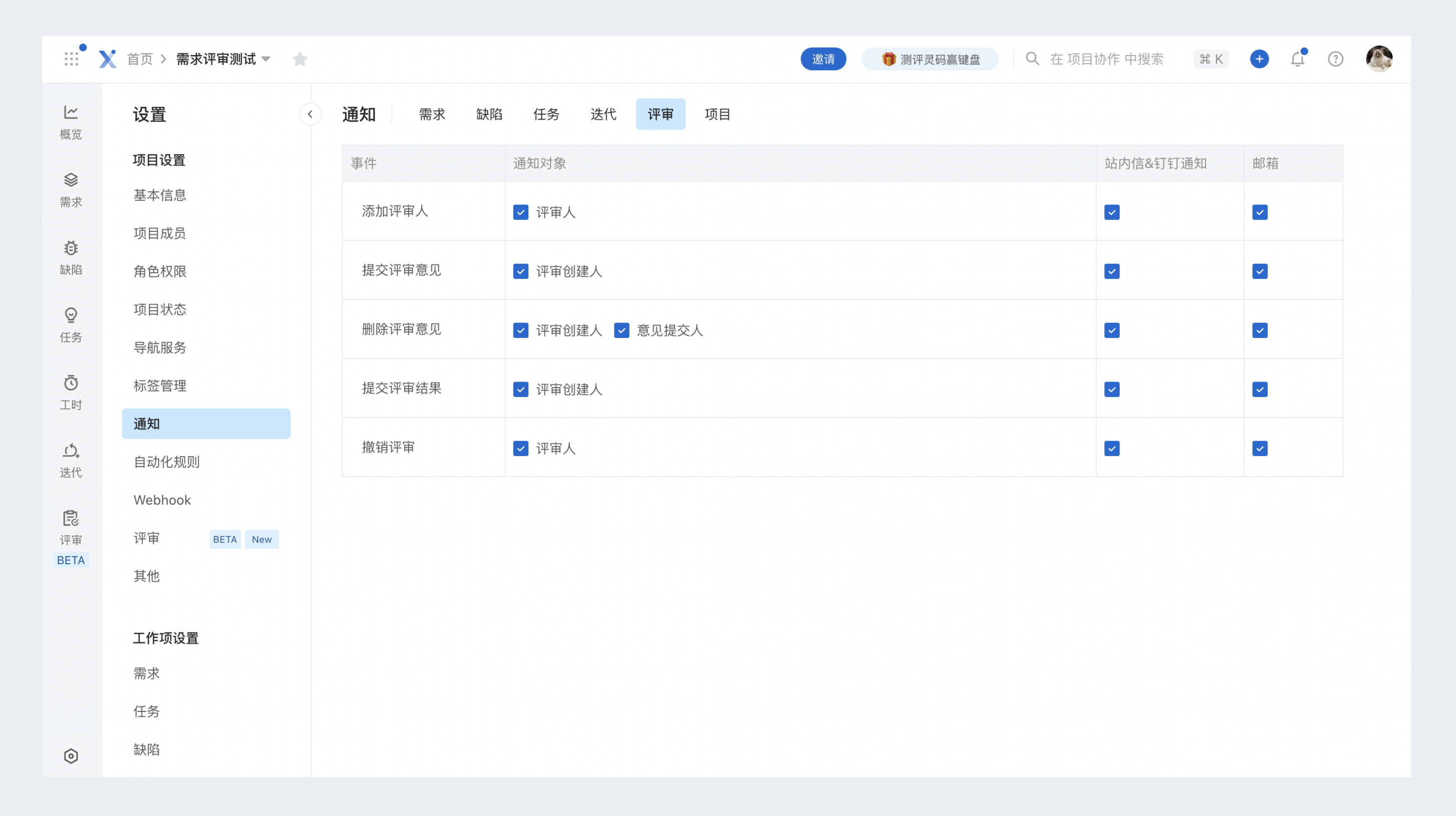This screenshot has width=1456, height=816.
Task: Toggle 站内信&钉钉通知 for 撤销评审
Action: coord(1112,449)
